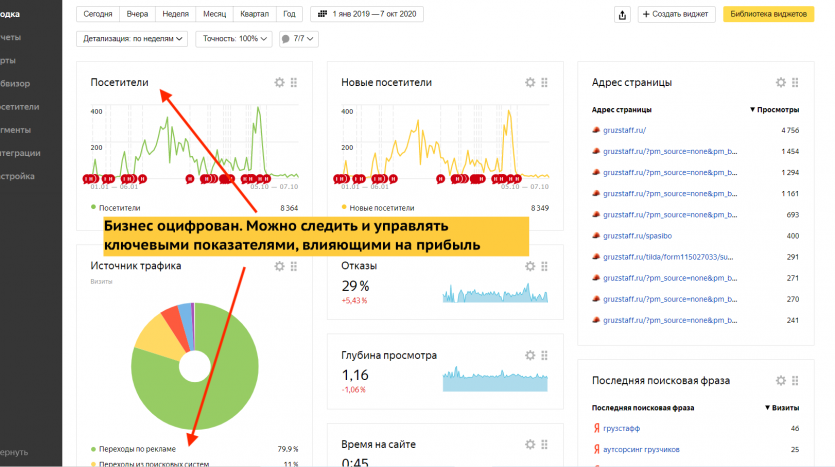
Task: Open settings gear of Новые посетители widget
Action: [530, 83]
